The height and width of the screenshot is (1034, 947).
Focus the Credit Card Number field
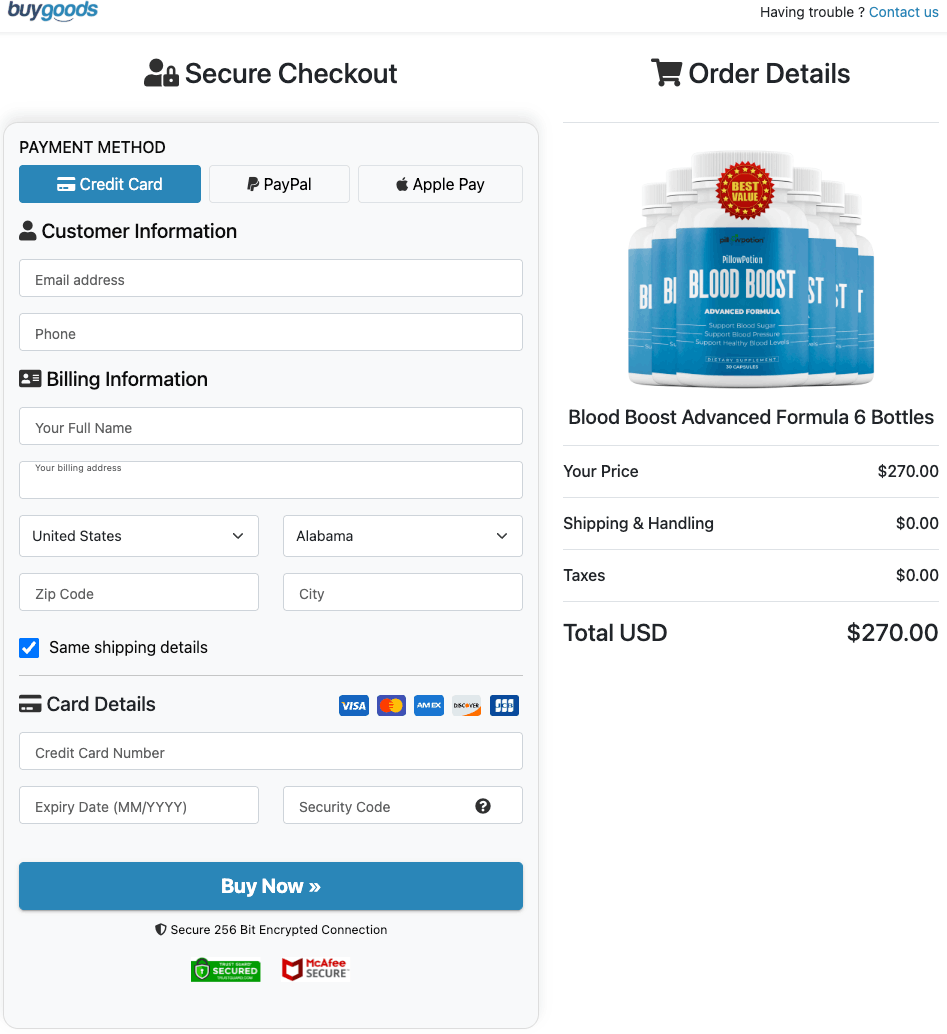click(270, 751)
